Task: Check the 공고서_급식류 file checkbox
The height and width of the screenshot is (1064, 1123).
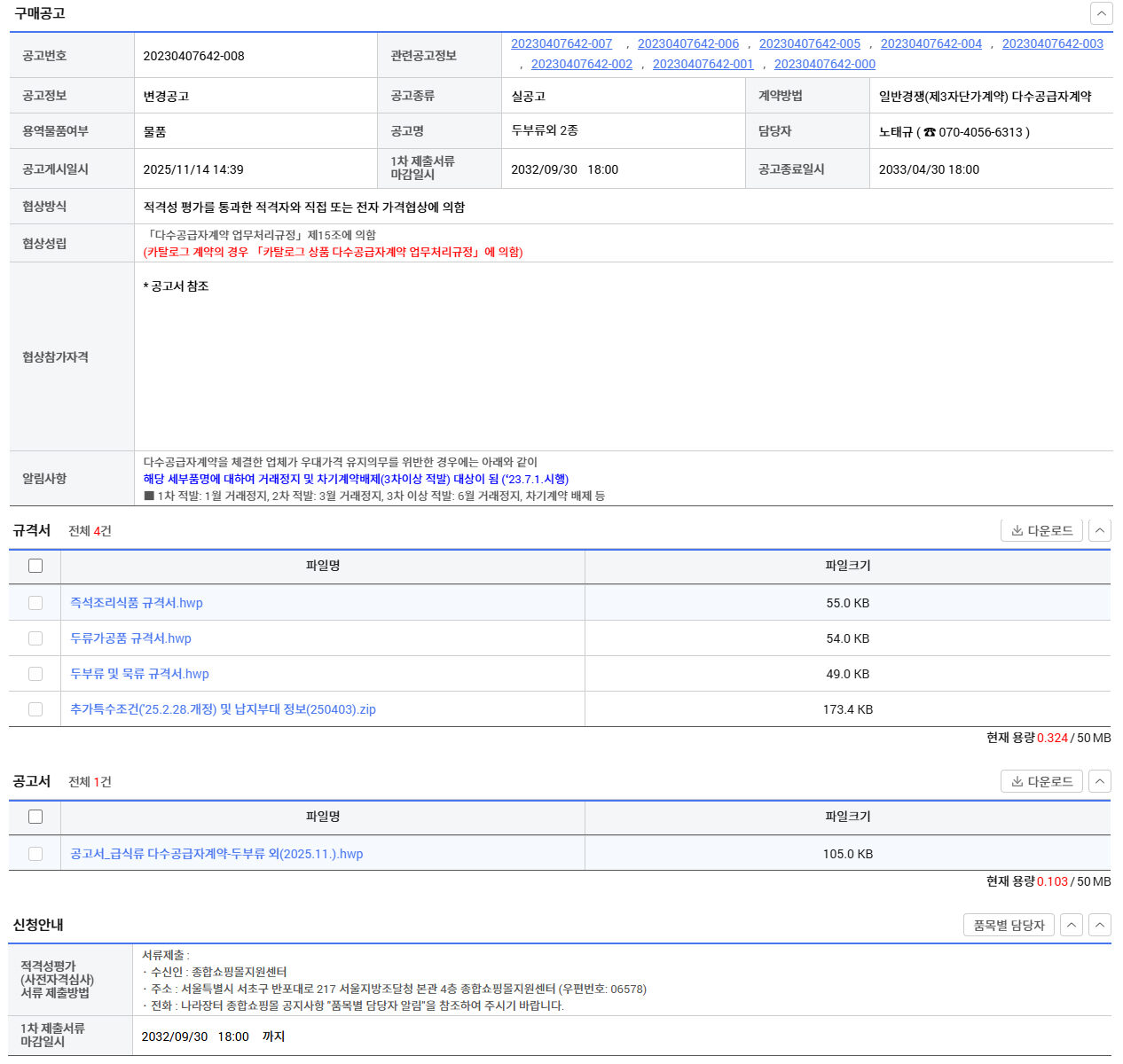Action: click(35, 854)
